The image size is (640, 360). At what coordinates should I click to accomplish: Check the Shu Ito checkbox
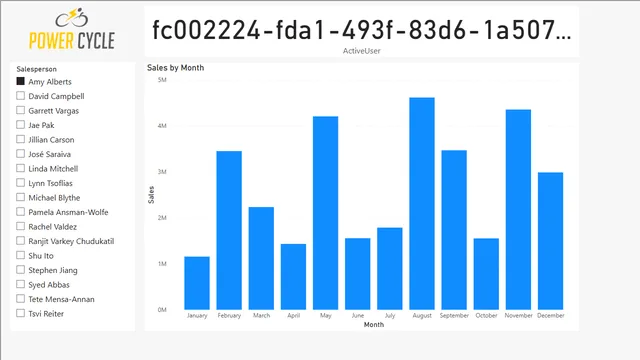tap(20, 255)
